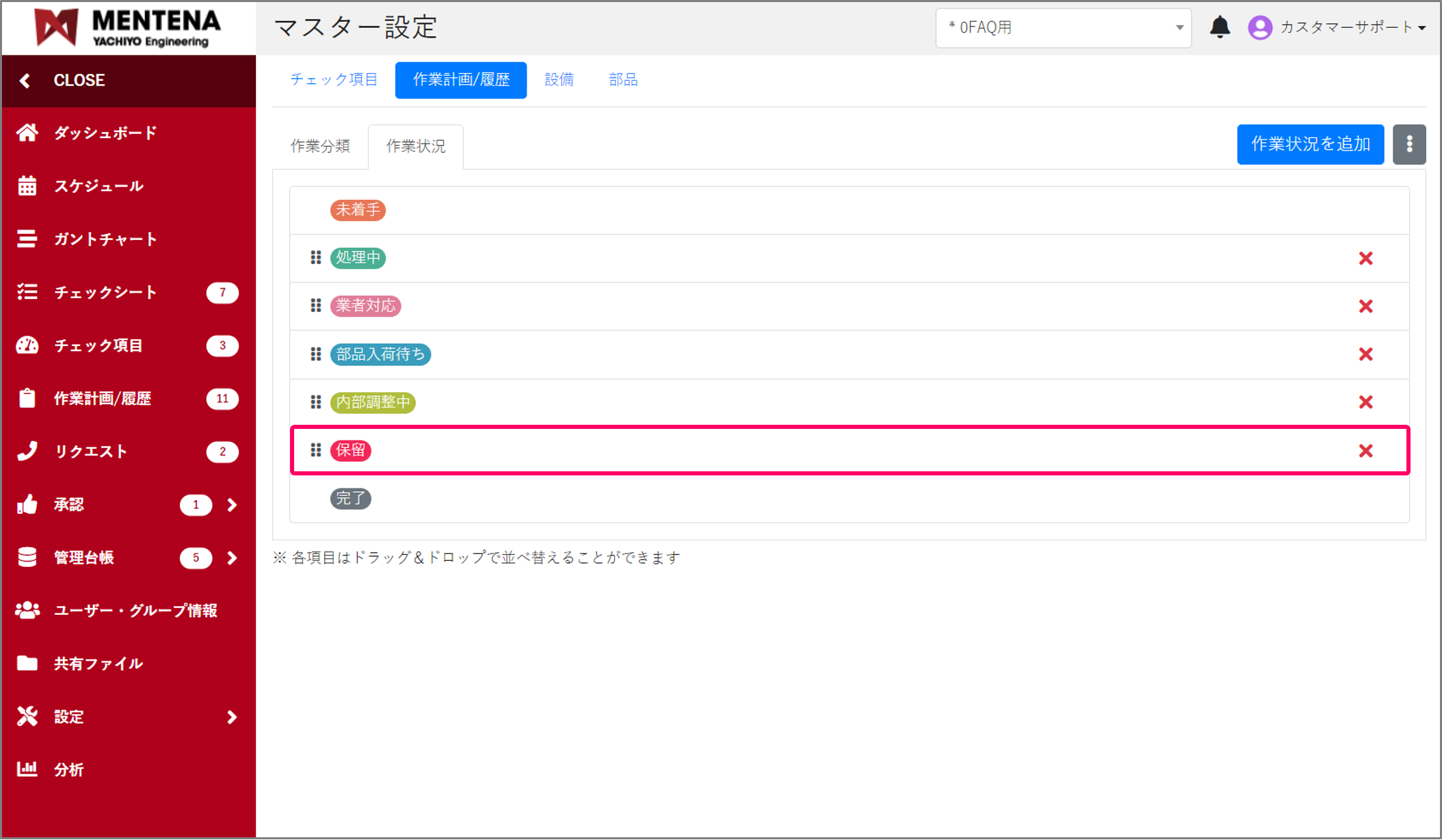Open 共有ファイル folder in sidebar
Screen dimensions: 1442x840
pyautogui.click(x=98, y=664)
